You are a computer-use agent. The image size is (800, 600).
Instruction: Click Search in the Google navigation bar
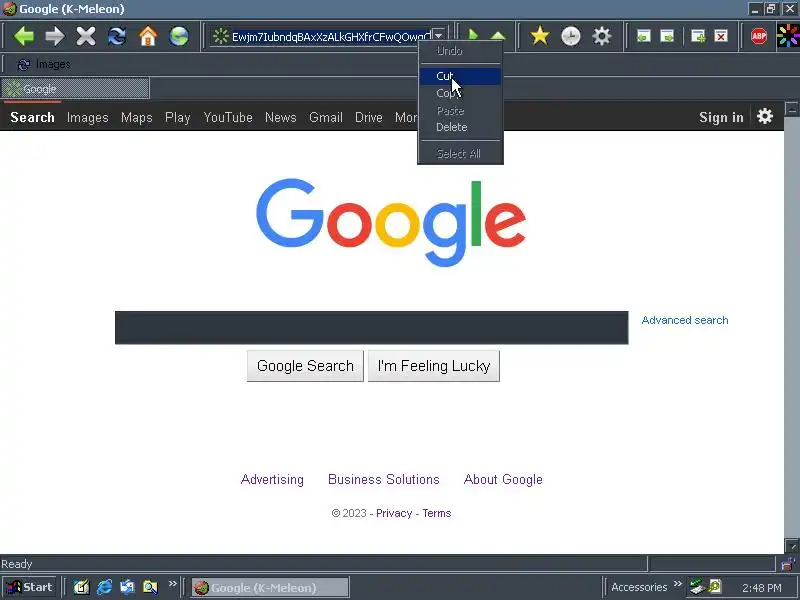32,117
